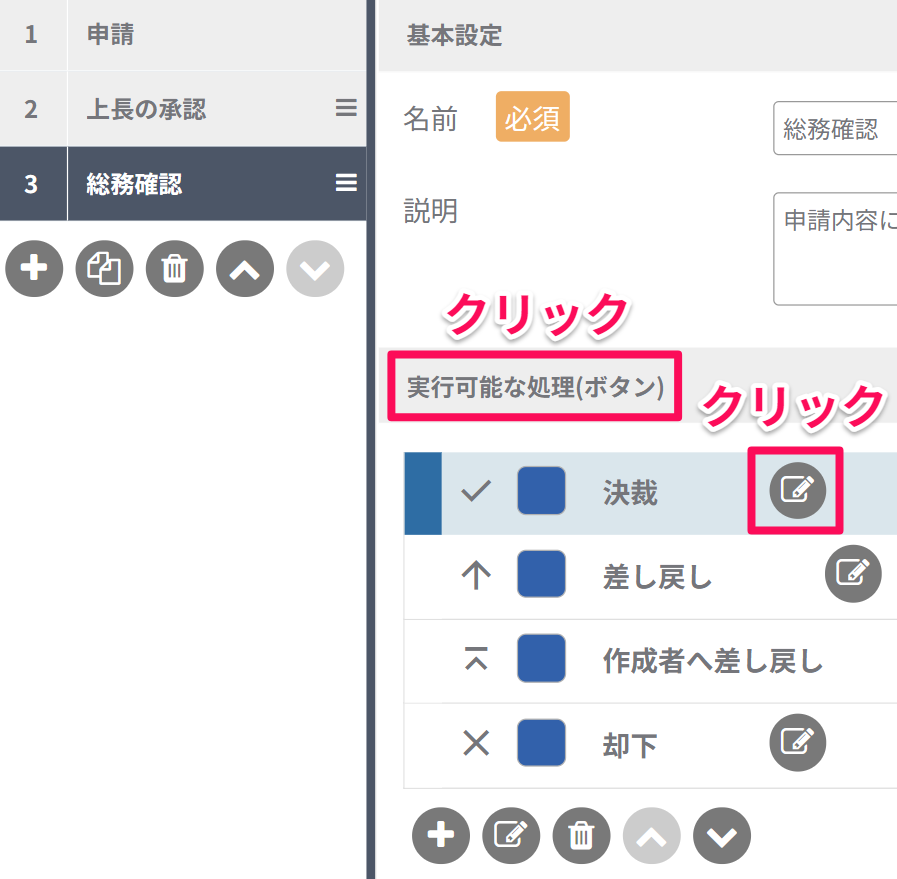897x879 pixels.
Task: Click the checkmark icon on 決裁 row
Action: click(476, 491)
